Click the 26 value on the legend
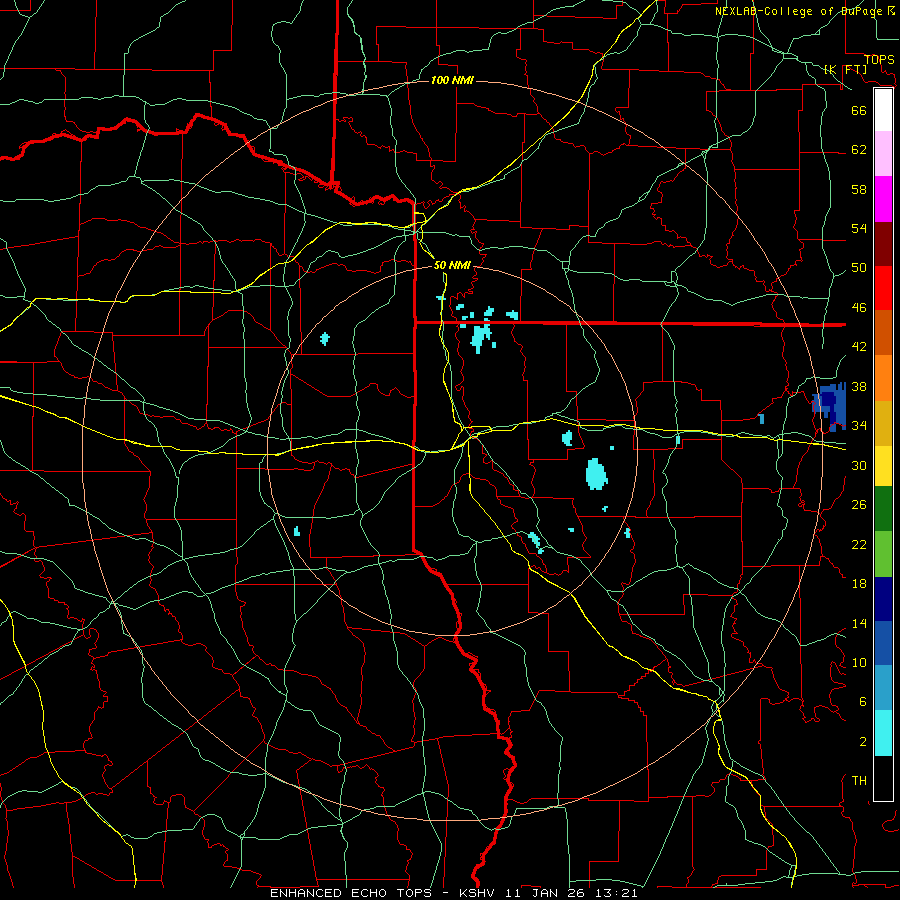This screenshot has height=900, width=900. (x=859, y=505)
